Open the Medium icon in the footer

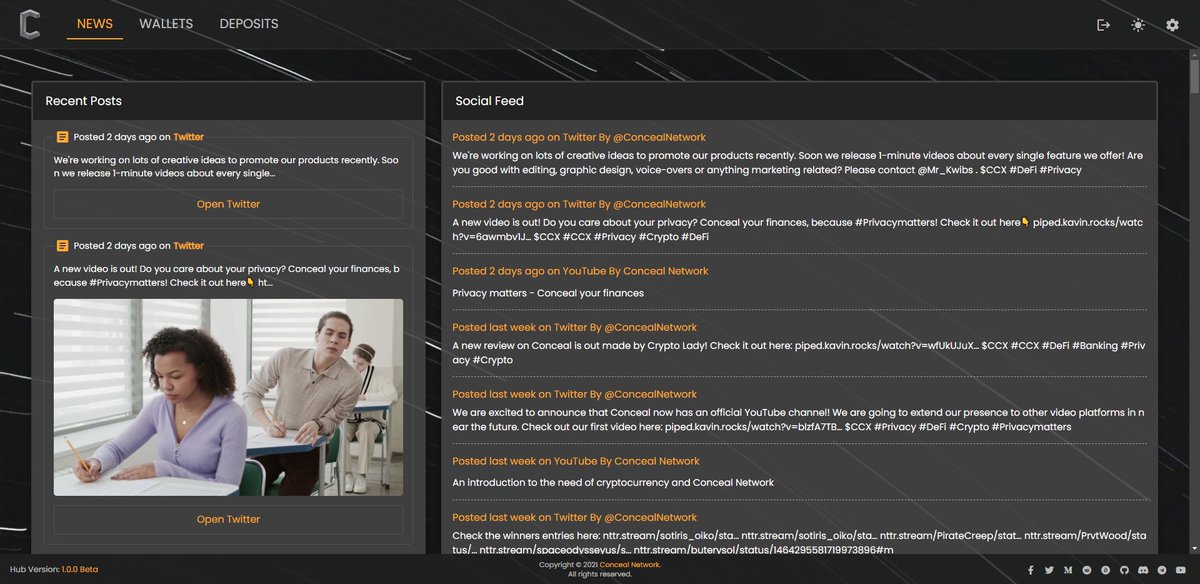tap(1068, 569)
